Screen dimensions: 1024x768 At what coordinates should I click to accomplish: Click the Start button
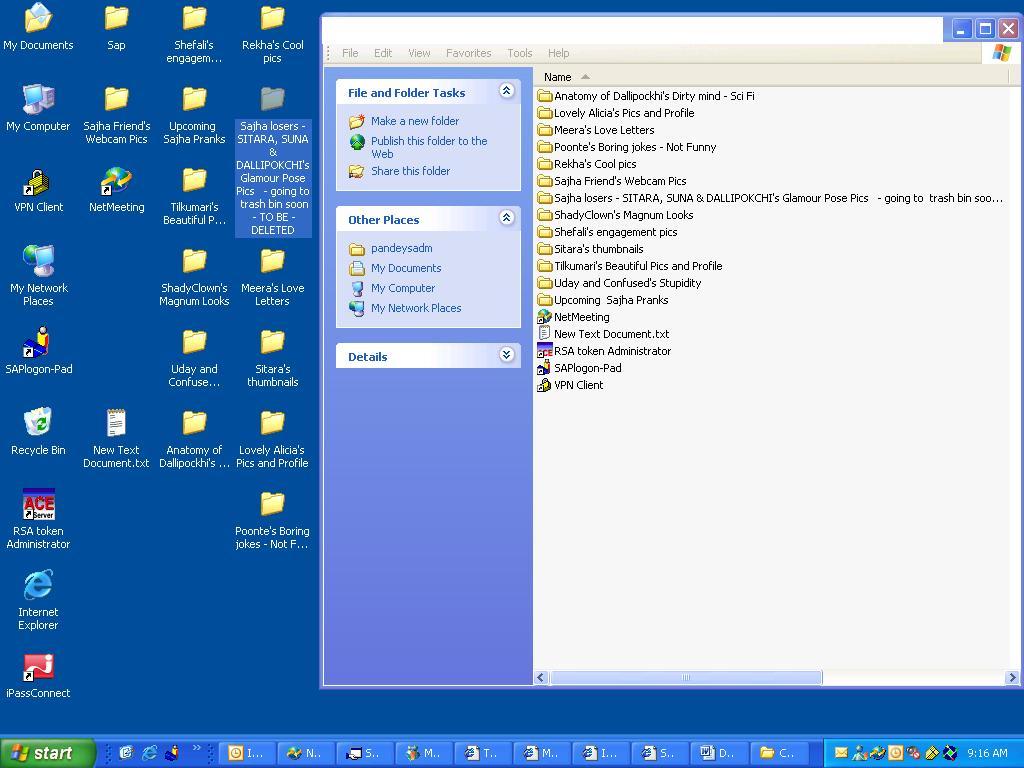coord(47,753)
